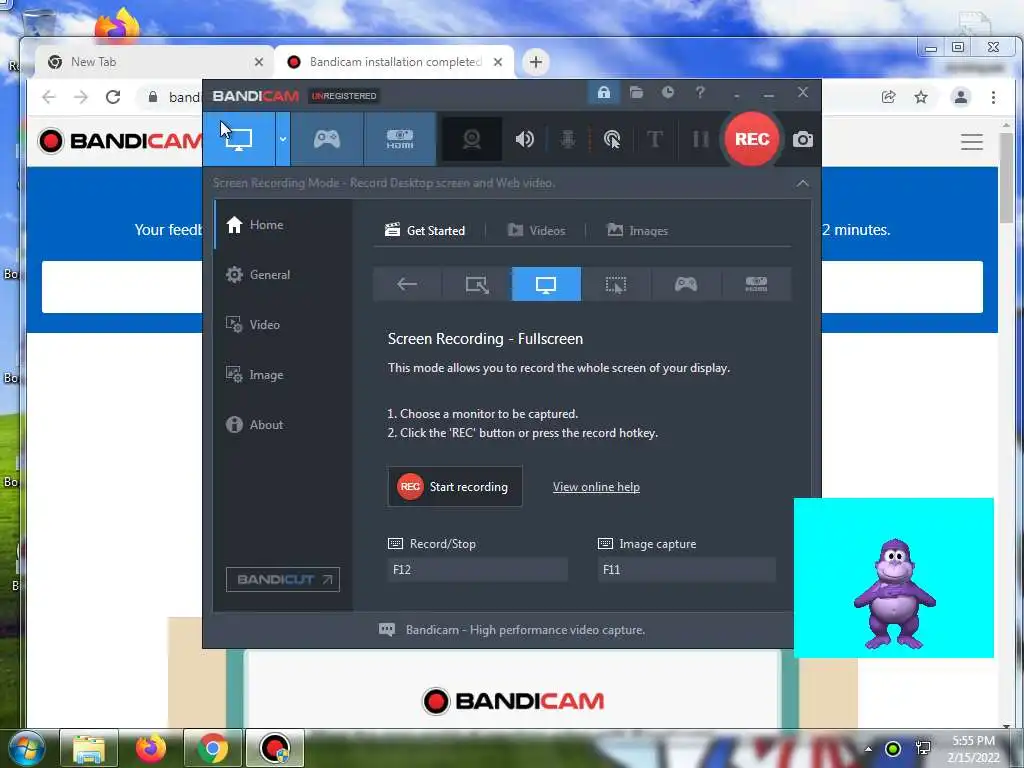Click Chrome share page icon
Image resolution: width=1024 pixels, height=768 pixels.
click(x=888, y=97)
